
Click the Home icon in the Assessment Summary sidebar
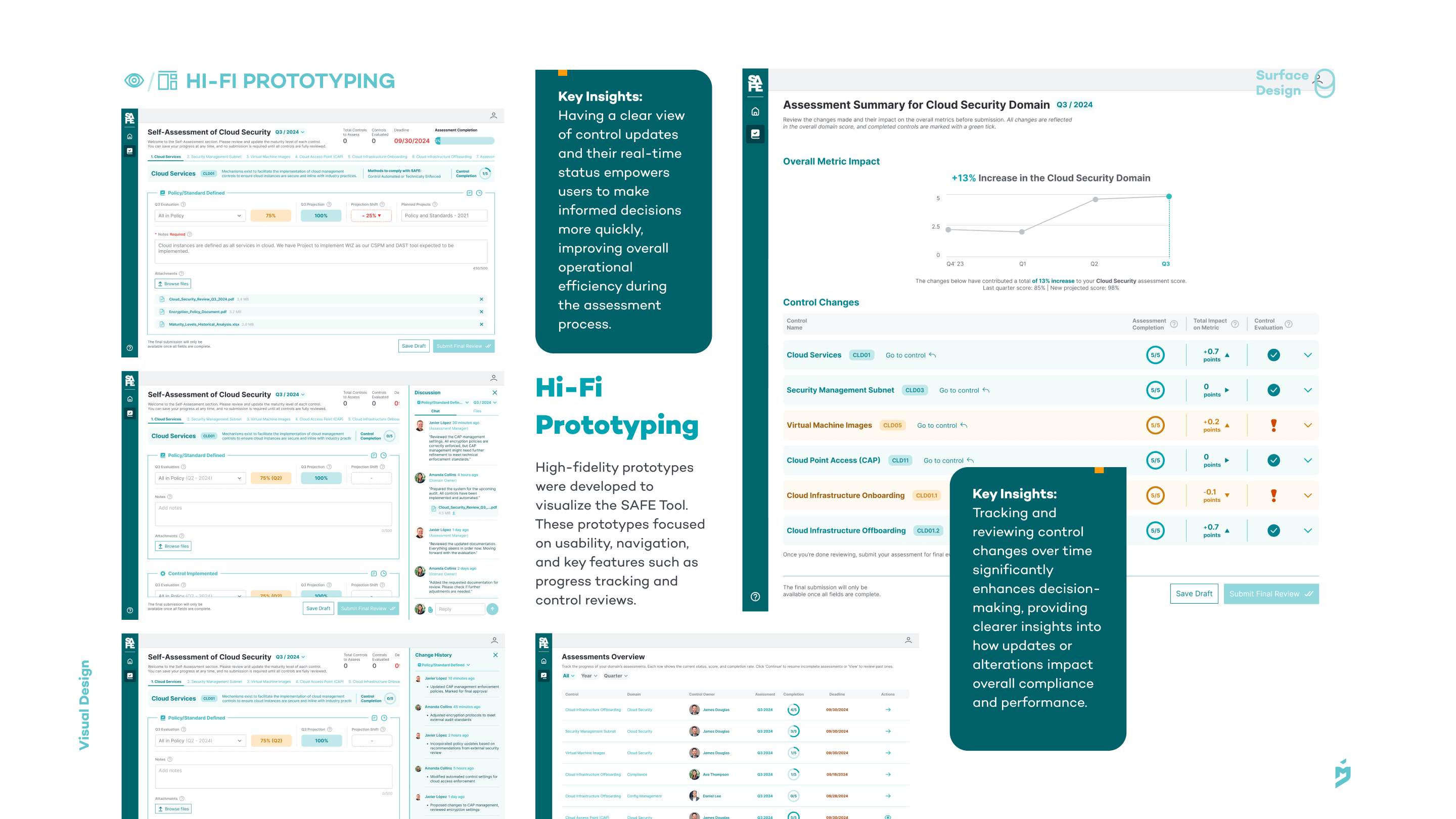click(755, 111)
